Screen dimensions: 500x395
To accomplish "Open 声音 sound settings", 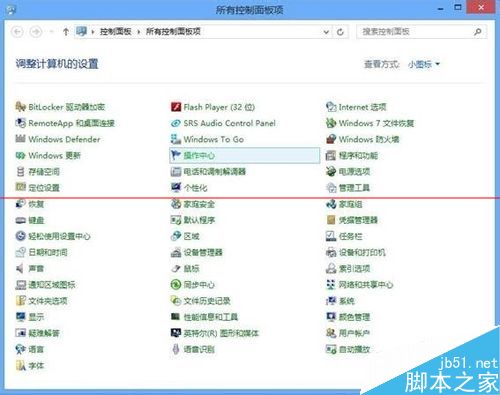I will click(x=30, y=268).
